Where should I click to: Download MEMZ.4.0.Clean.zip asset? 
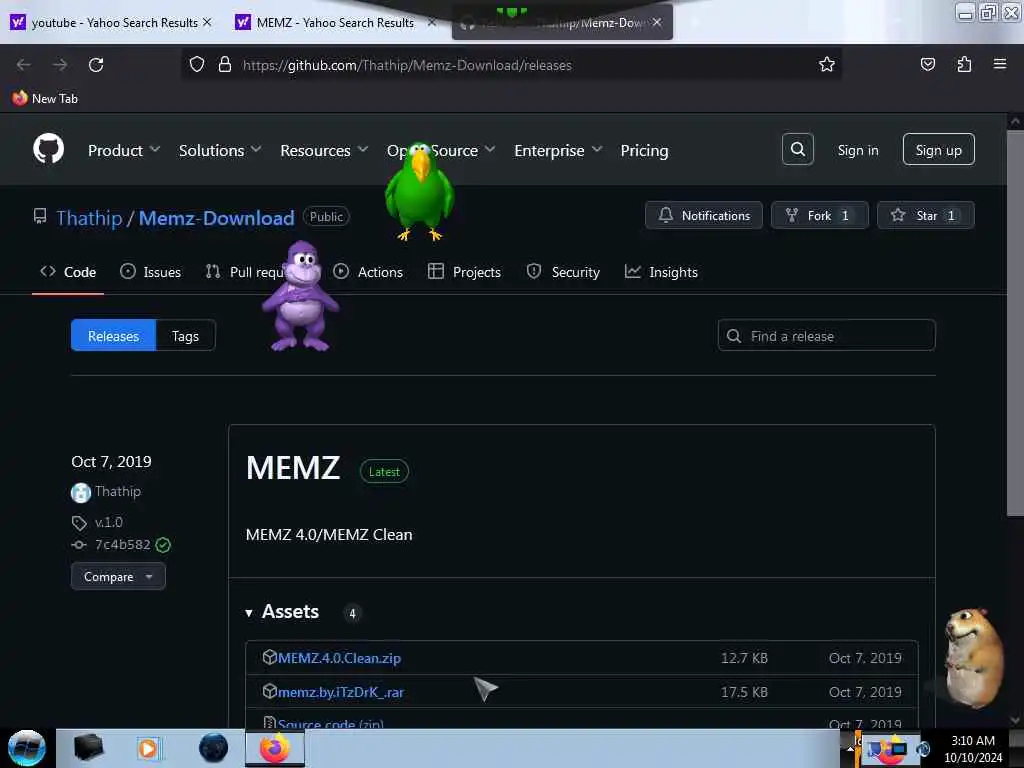click(x=339, y=658)
